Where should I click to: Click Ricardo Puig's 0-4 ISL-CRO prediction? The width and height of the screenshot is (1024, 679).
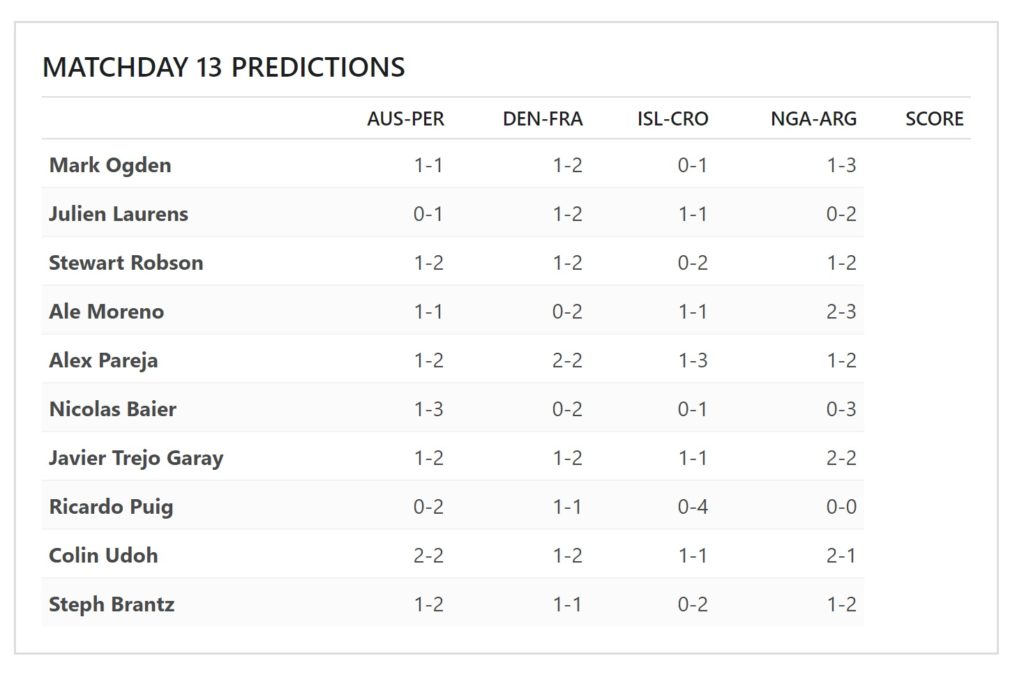pos(692,507)
